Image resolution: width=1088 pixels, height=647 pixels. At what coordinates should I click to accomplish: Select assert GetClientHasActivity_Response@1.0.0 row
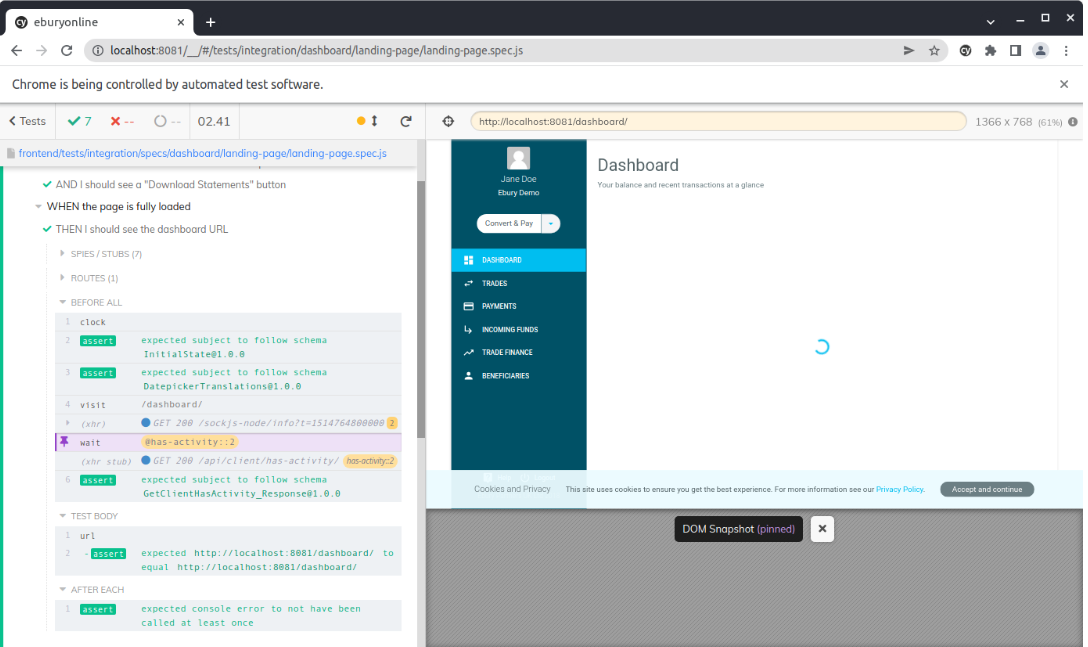tap(228, 487)
